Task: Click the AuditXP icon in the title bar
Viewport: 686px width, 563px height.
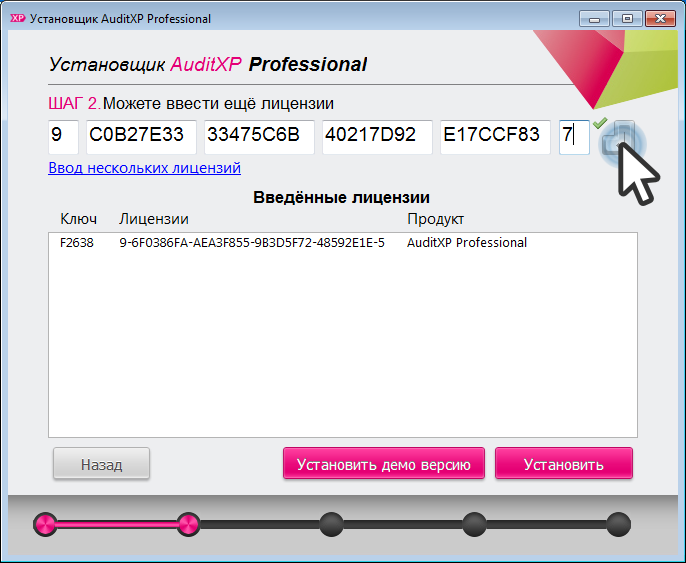Action: (x=18, y=18)
